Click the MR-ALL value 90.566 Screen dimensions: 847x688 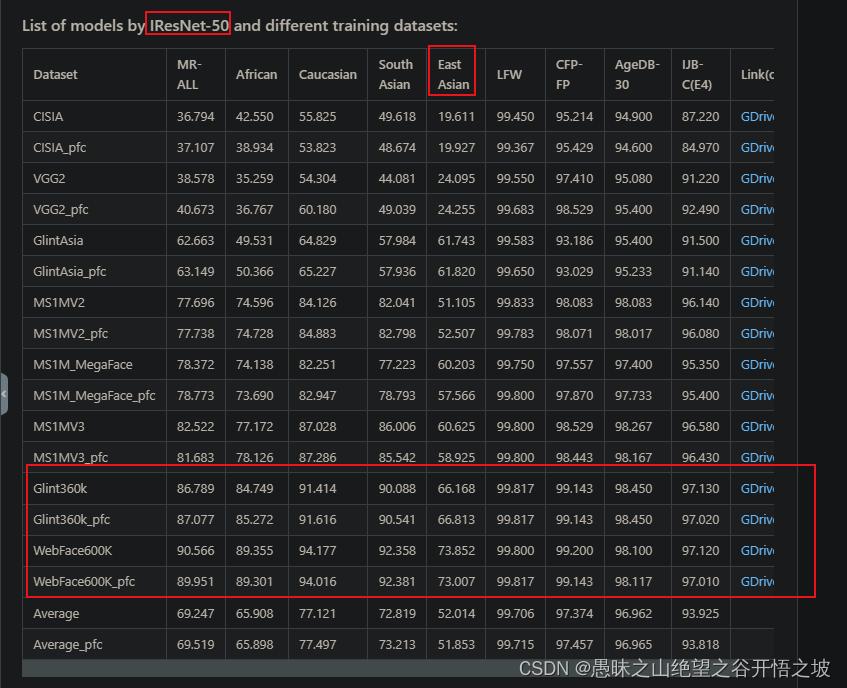195,551
